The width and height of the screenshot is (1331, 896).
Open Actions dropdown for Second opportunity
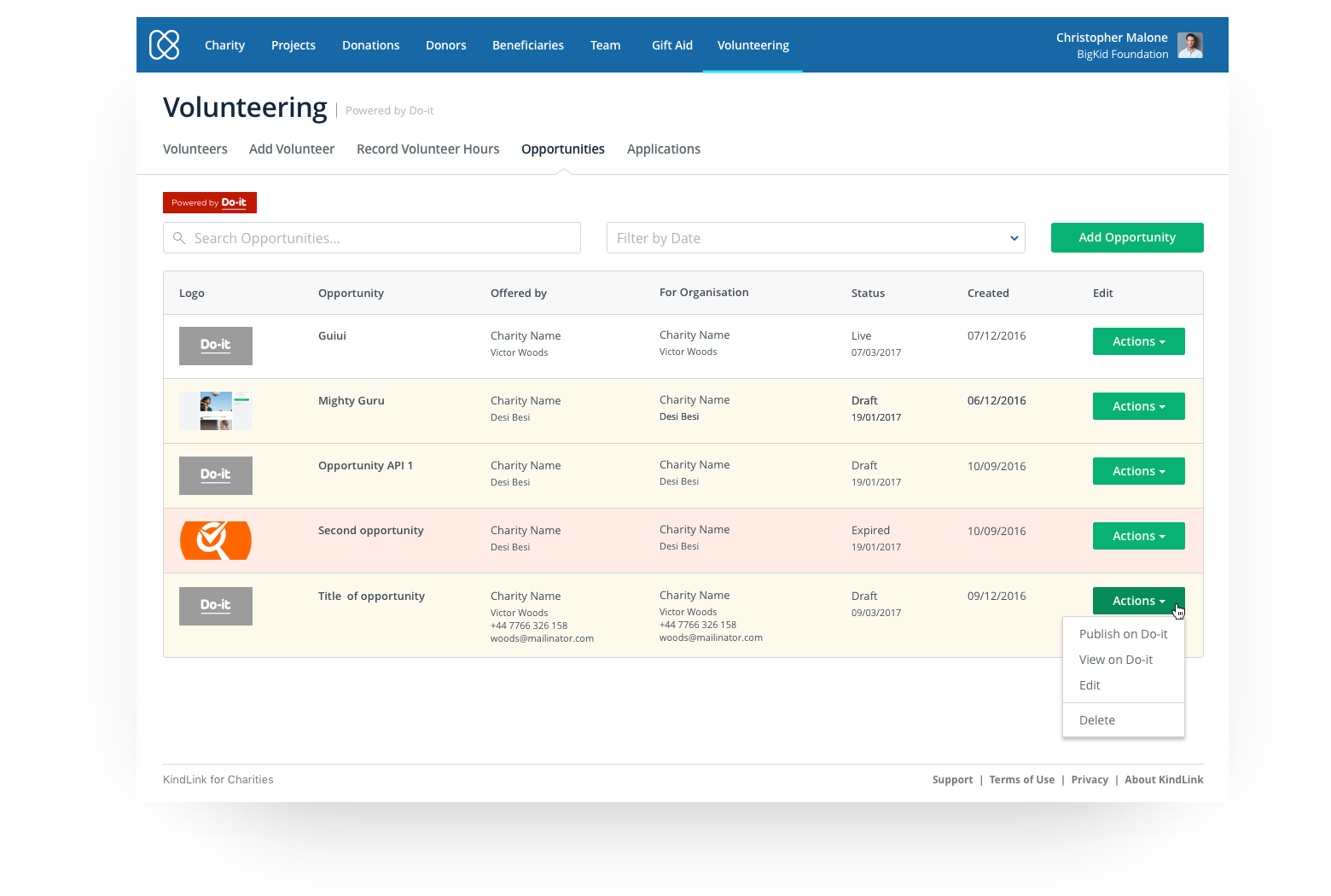coord(1139,536)
